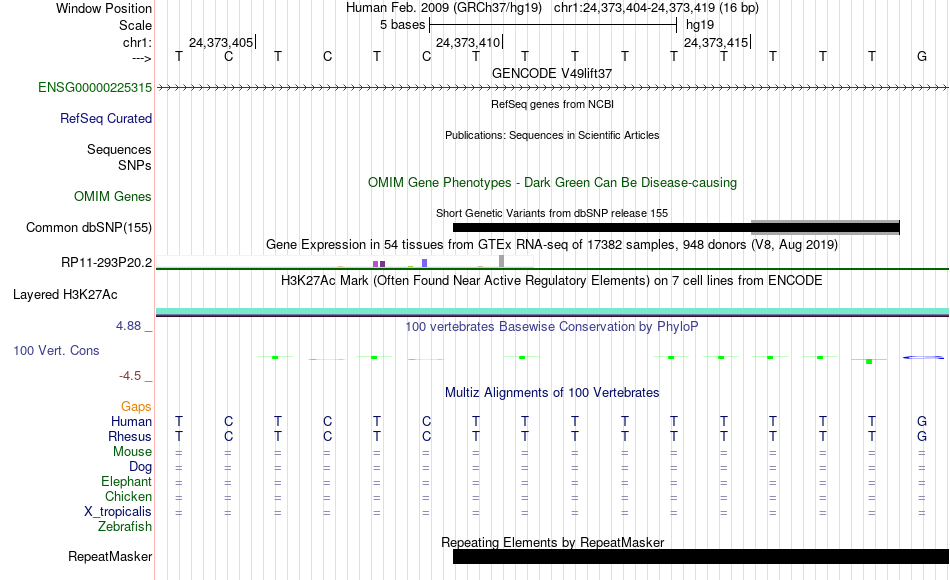950x580 pixels.
Task: Click the Human Feb. 2009 (GRCh37/hg19) header text
Action: pos(444,8)
